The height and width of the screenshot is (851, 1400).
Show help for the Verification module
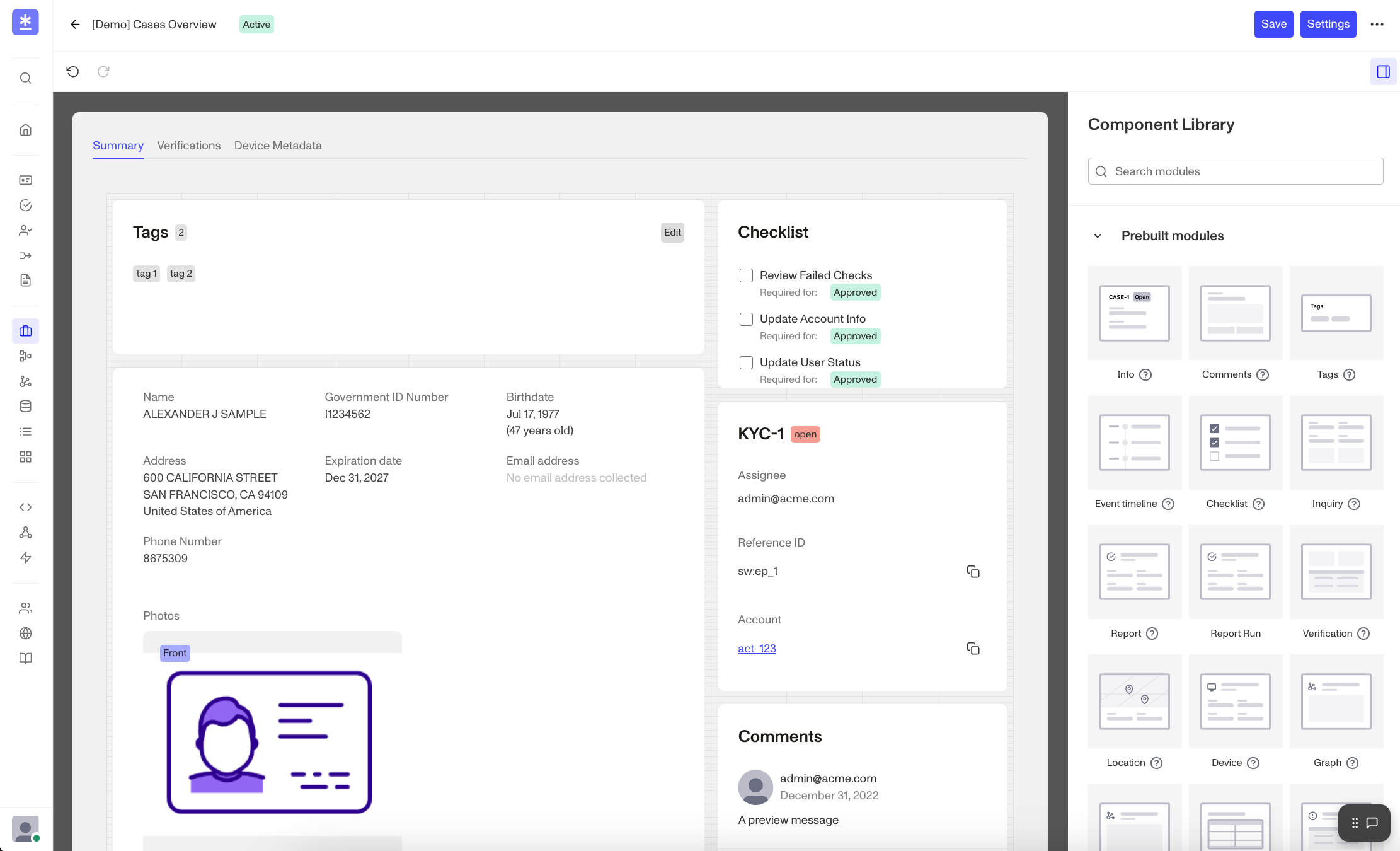click(1363, 634)
